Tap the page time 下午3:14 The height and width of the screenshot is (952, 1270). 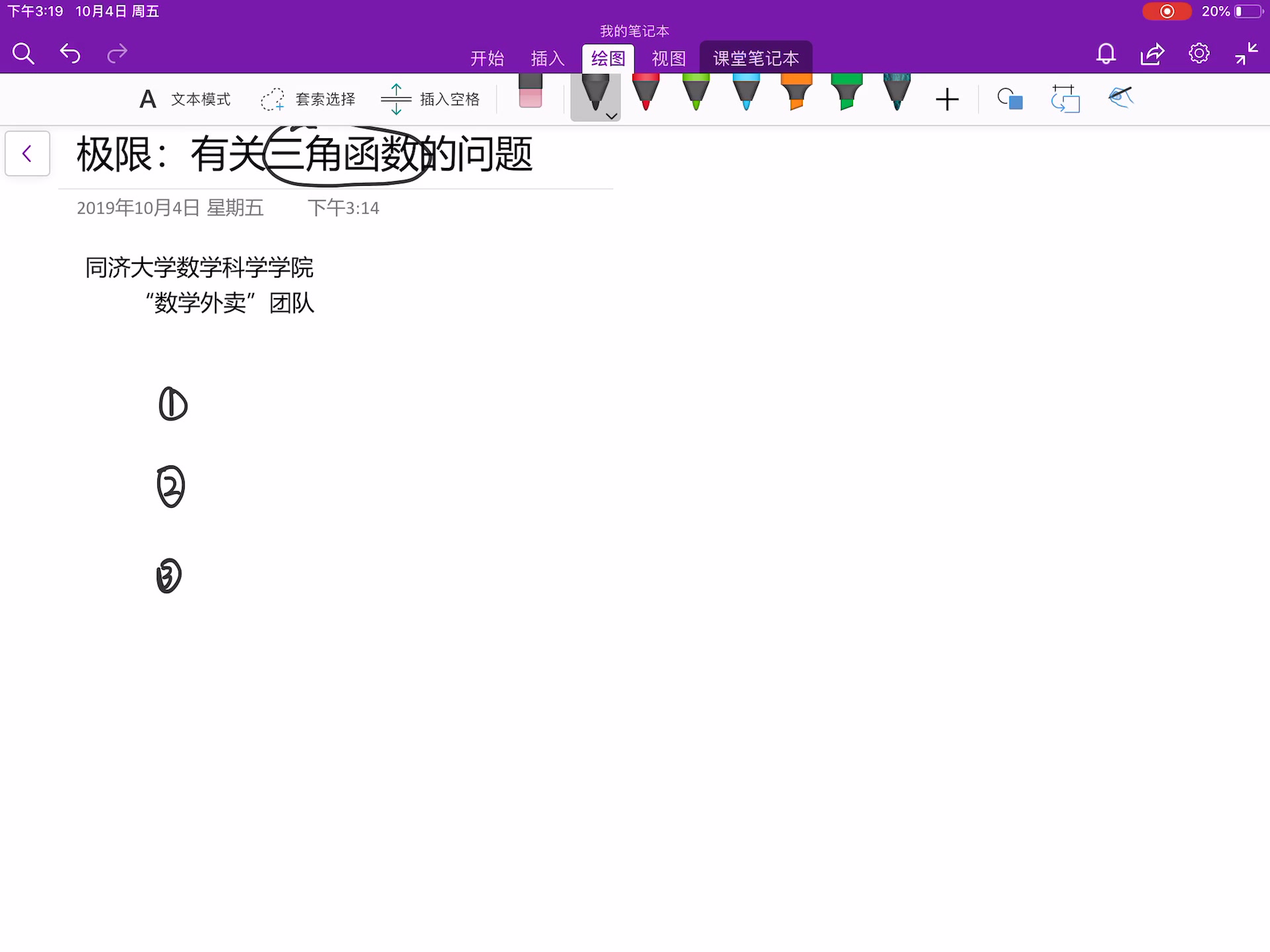click(343, 208)
